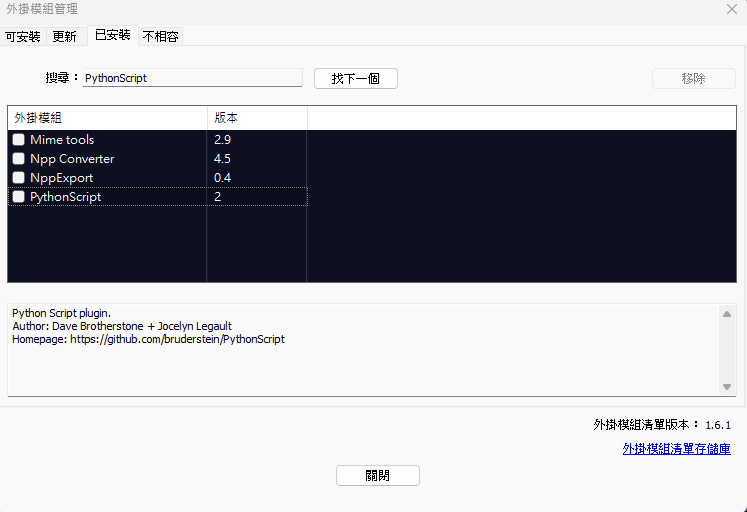Switch to the 更新 tab
This screenshot has height=512, width=747.
64,37
